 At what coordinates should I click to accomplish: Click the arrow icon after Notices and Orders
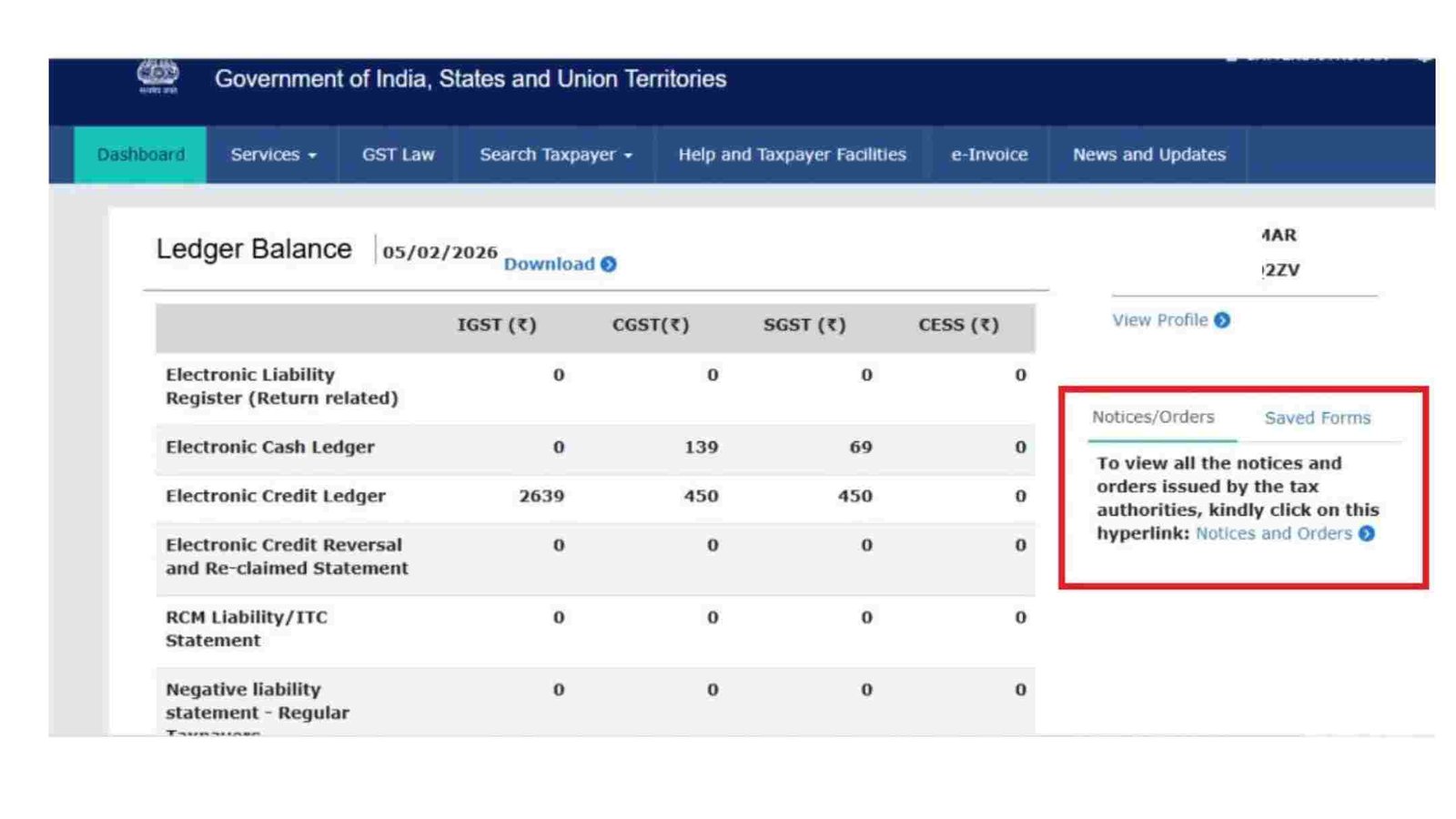1367,533
